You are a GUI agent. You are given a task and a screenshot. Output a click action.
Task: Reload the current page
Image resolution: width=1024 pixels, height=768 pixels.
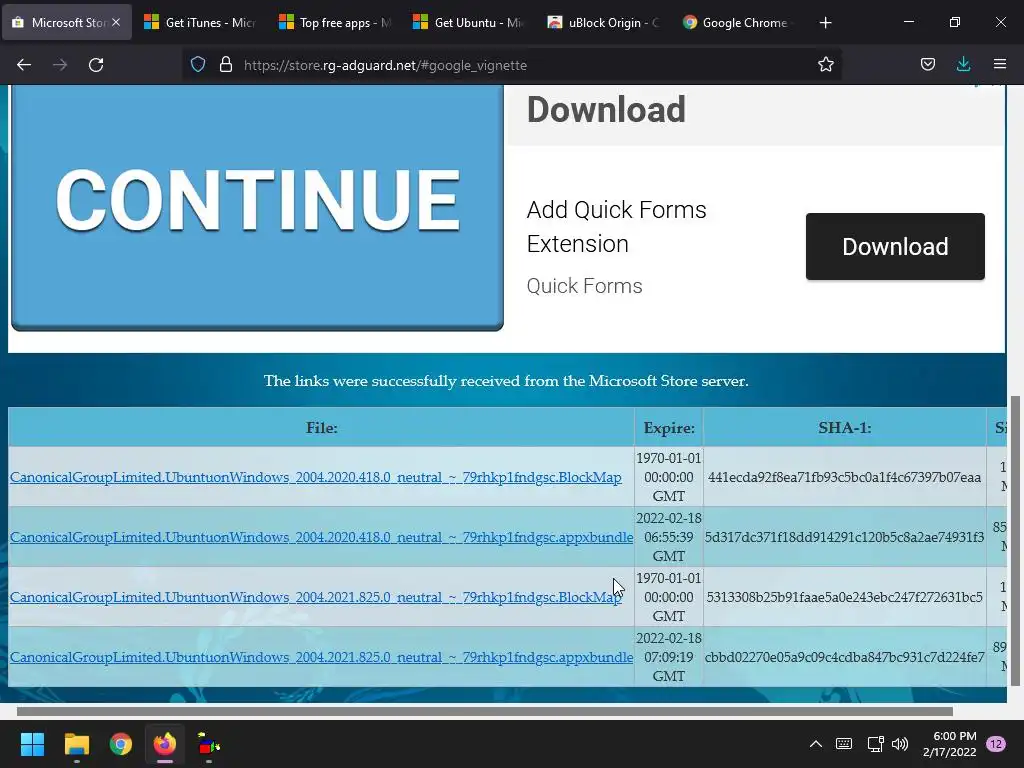click(96, 65)
